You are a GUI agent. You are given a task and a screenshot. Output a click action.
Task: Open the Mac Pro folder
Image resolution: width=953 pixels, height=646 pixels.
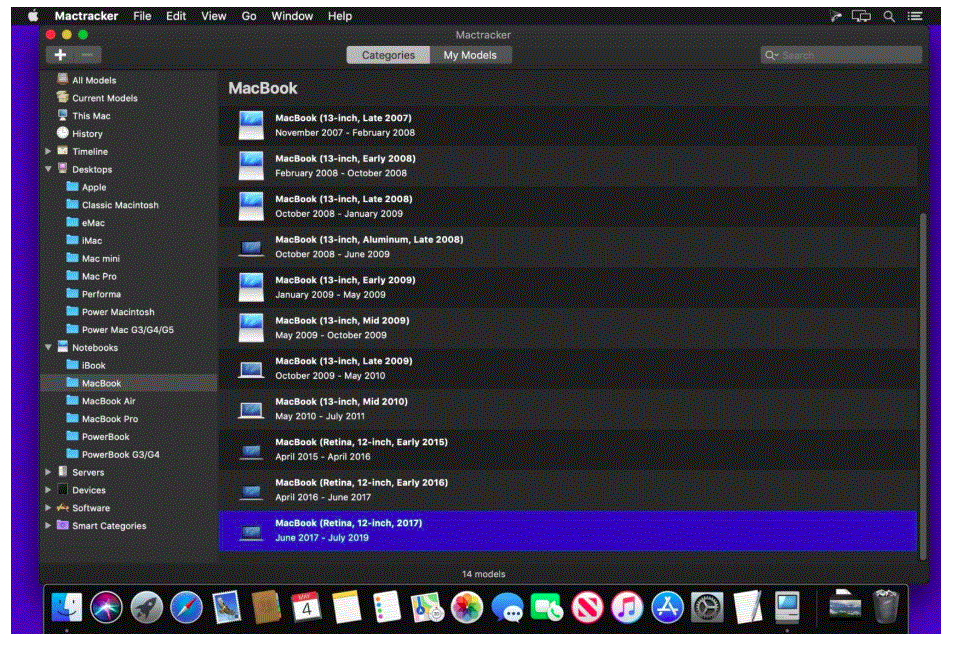99,276
